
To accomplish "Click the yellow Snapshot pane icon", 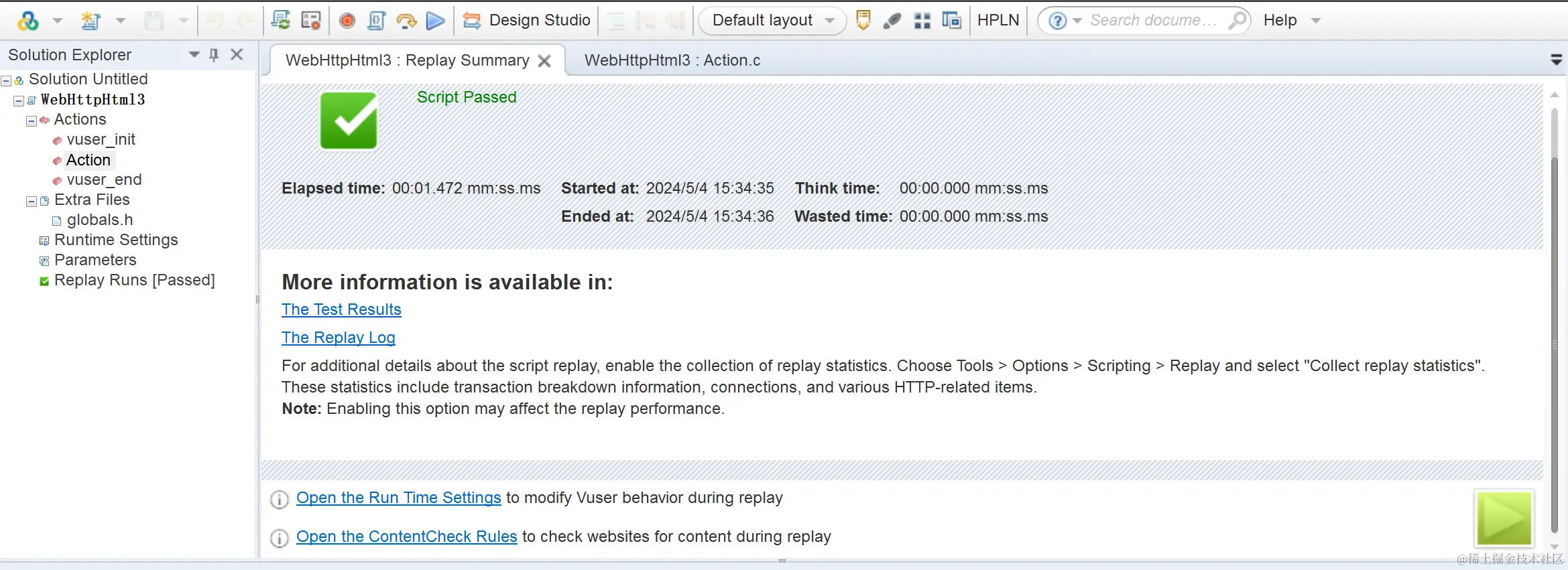I will pos(863,21).
